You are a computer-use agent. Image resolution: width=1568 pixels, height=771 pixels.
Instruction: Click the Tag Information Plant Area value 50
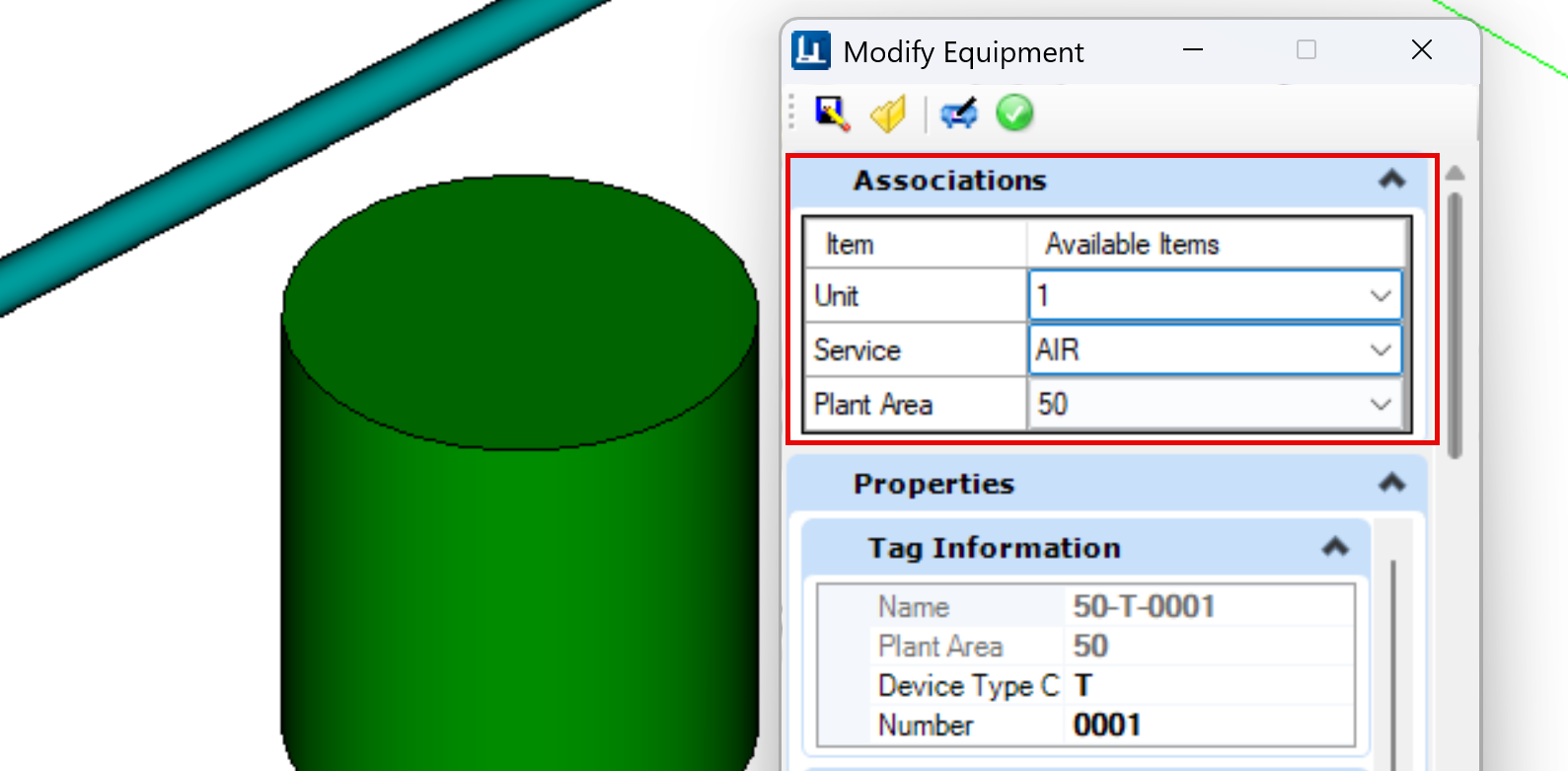pyautogui.click(x=1090, y=646)
